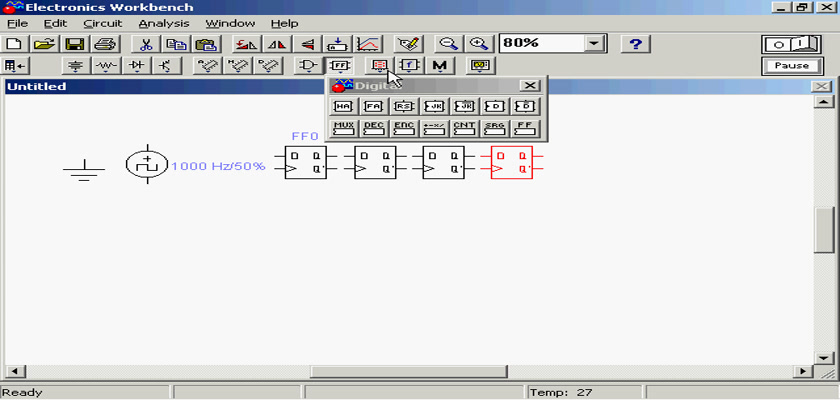This screenshot has height=400, width=840.
Task: Toggle the Instruments parts bin button
Action: coord(482,66)
